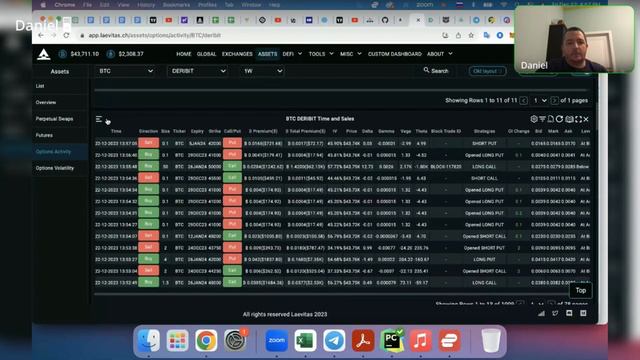
Task: Open Launchpad from the Dock
Action: coord(177,340)
